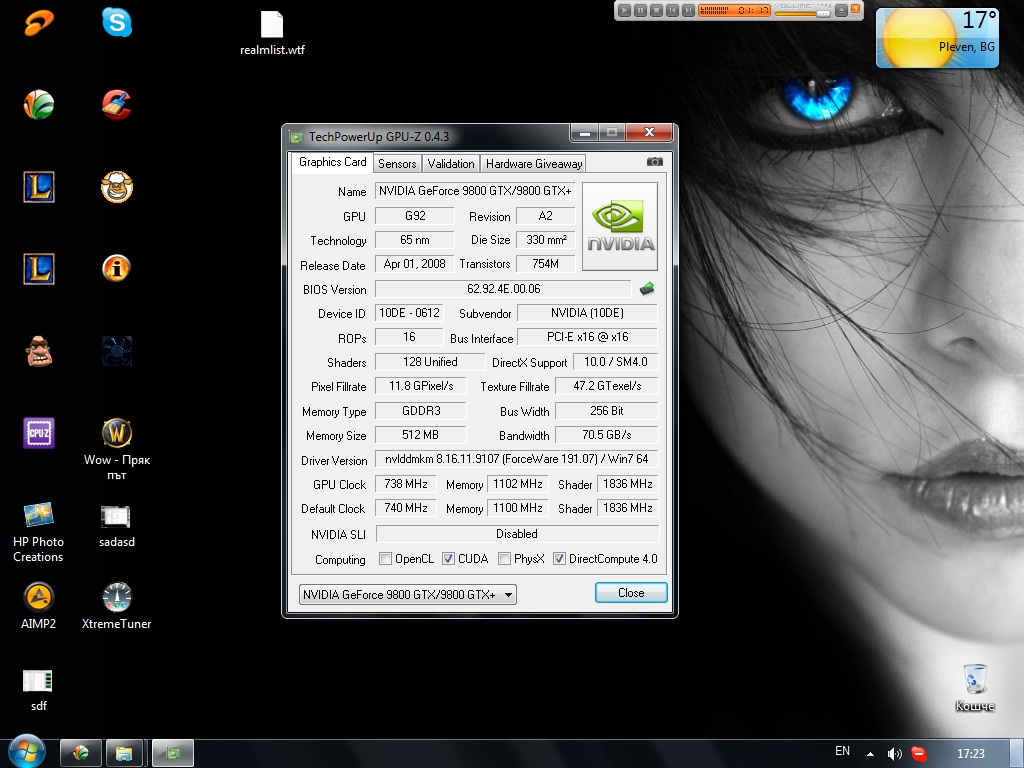The width and height of the screenshot is (1024, 768).
Task: Open the Sensors tab
Action: tap(397, 163)
